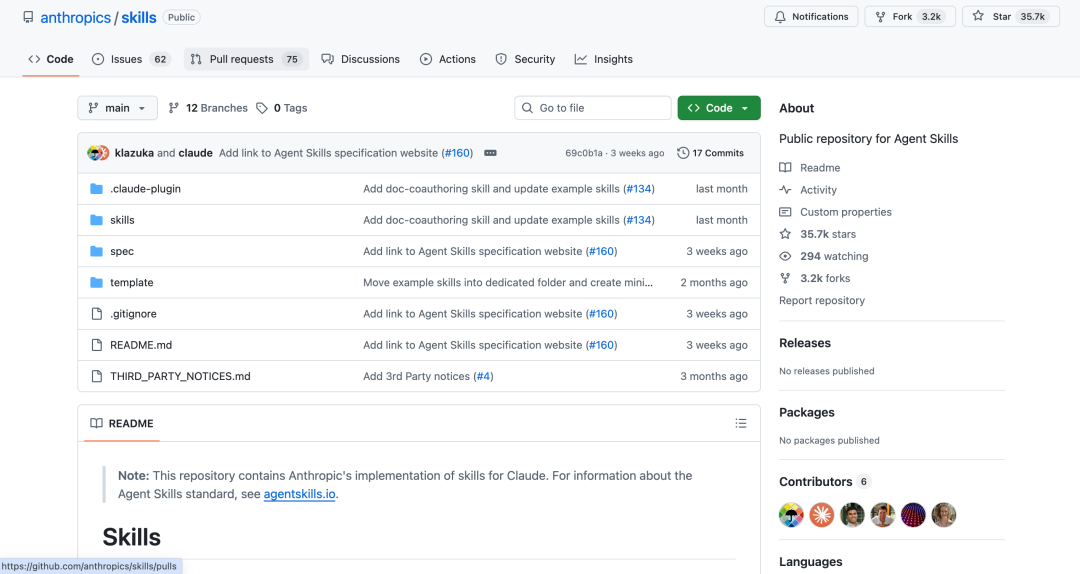Image resolution: width=1080 pixels, height=574 pixels.
Task: Expand the green Code dropdown button
Action: pyautogui.click(x=718, y=108)
